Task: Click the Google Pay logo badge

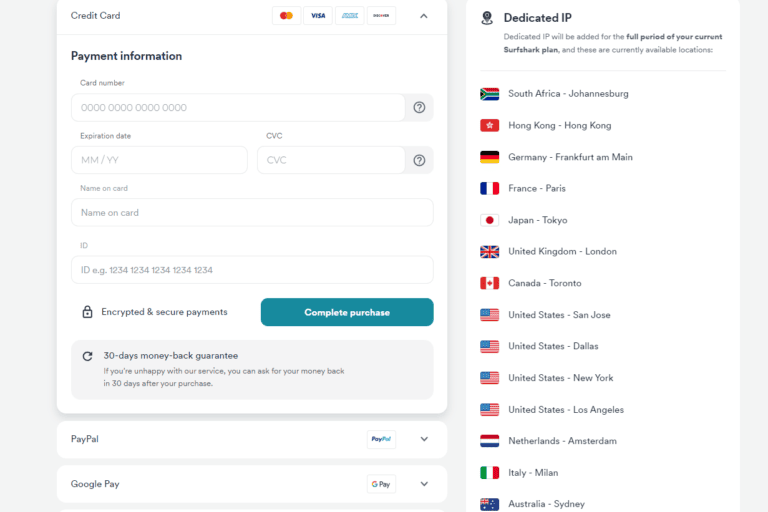Action: pos(381,484)
